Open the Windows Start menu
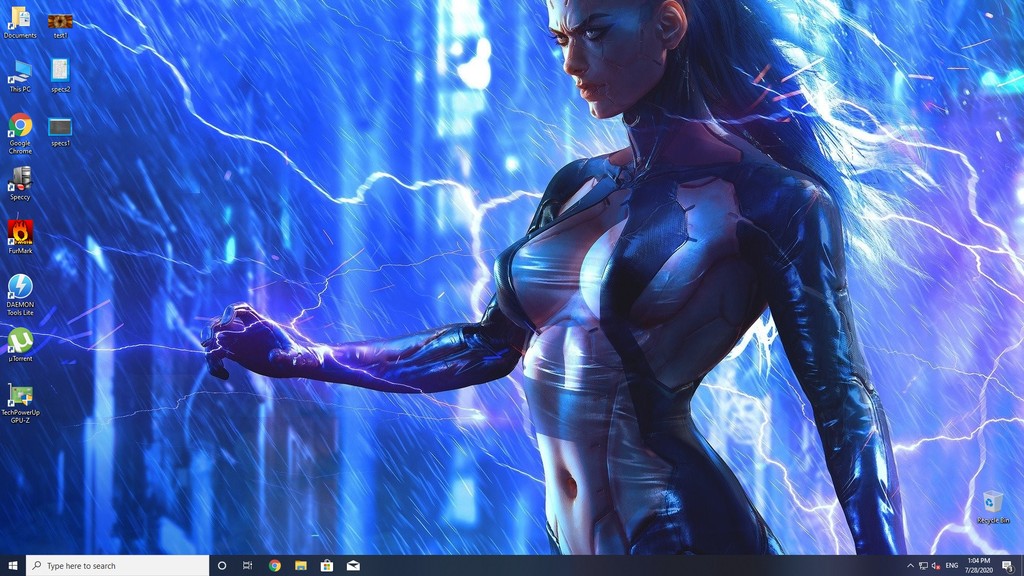This screenshot has width=1024, height=576. click(x=12, y=566)
